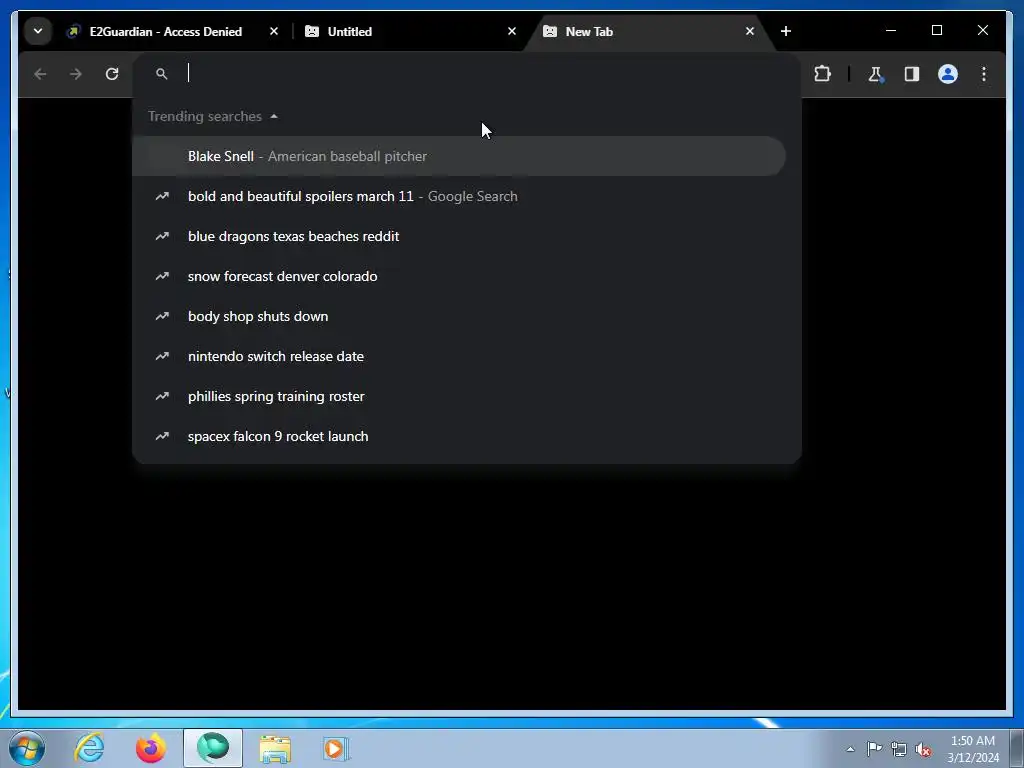Screen dimensions: 1024x768
Task: Click trending icon beside spacex falcon 9
Action: click(x=162, y=436)
